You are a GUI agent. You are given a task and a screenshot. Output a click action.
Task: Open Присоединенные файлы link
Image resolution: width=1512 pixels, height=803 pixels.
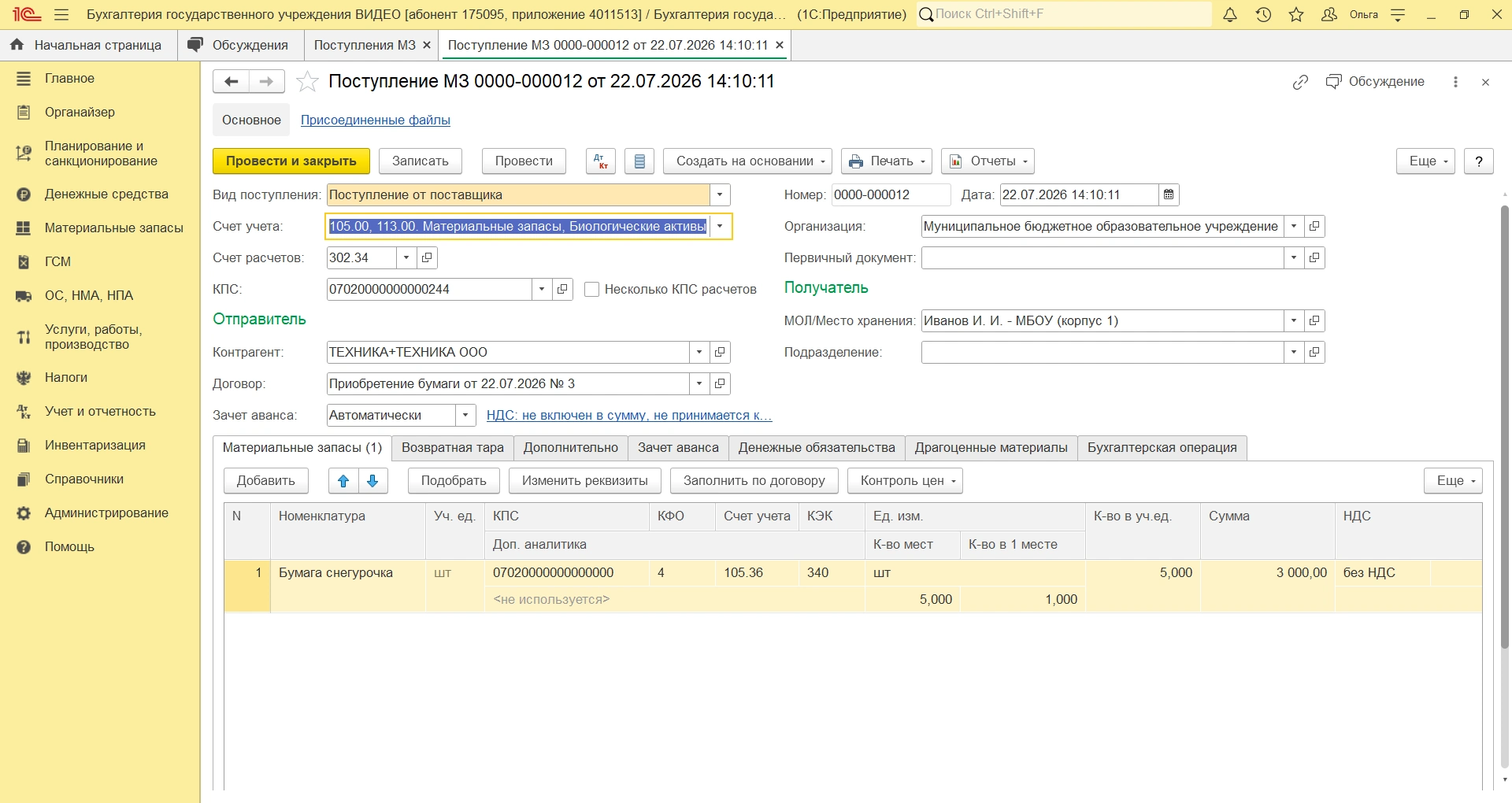click(376, 120)
